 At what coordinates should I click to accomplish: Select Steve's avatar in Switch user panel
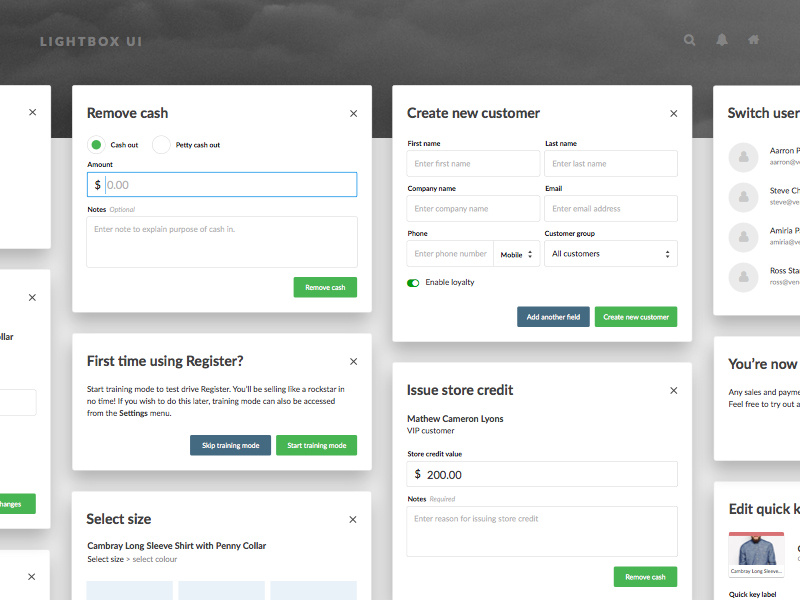(743, 197)
